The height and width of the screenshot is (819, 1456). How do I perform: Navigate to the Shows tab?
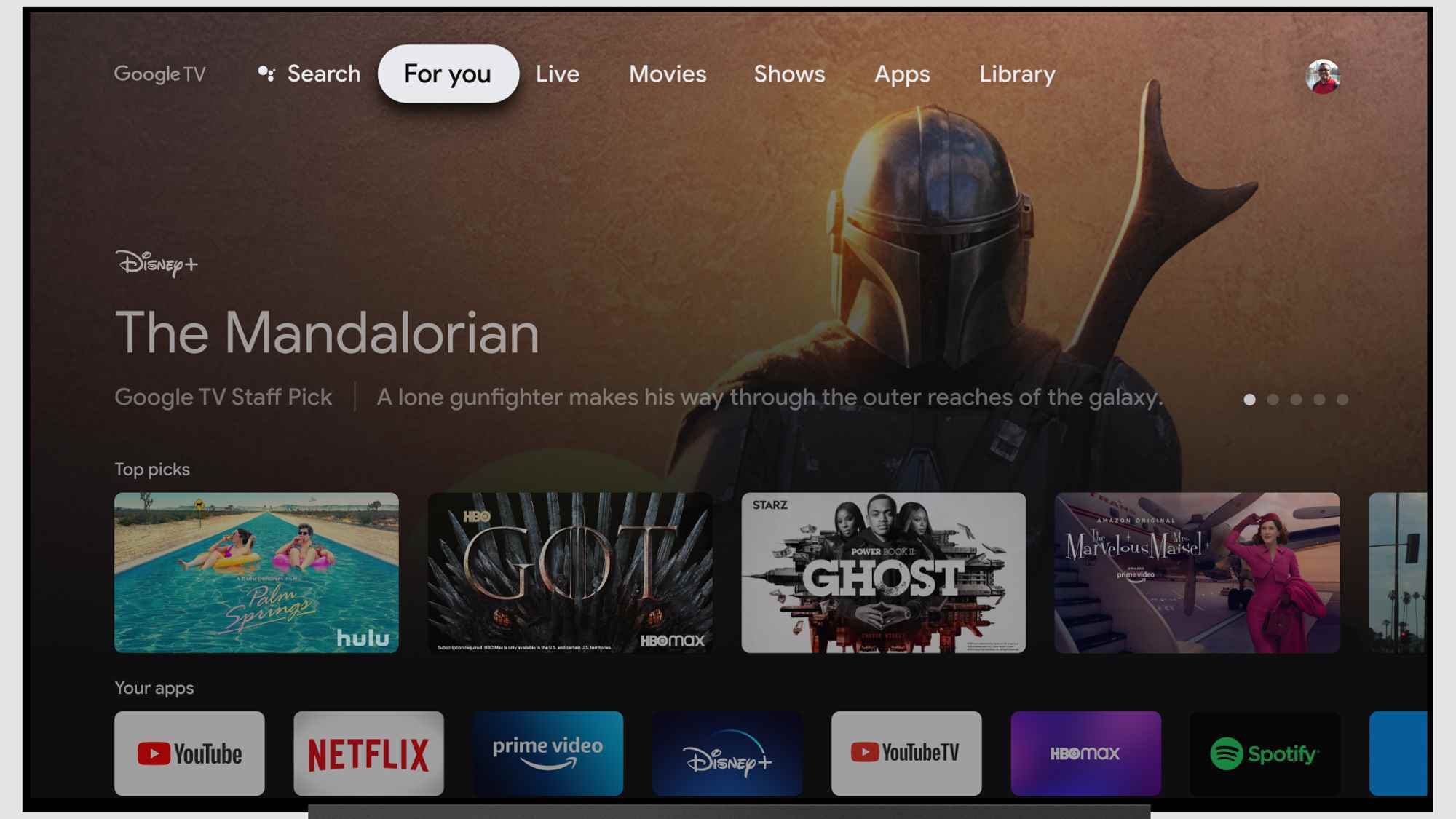[x=789, y=73]
